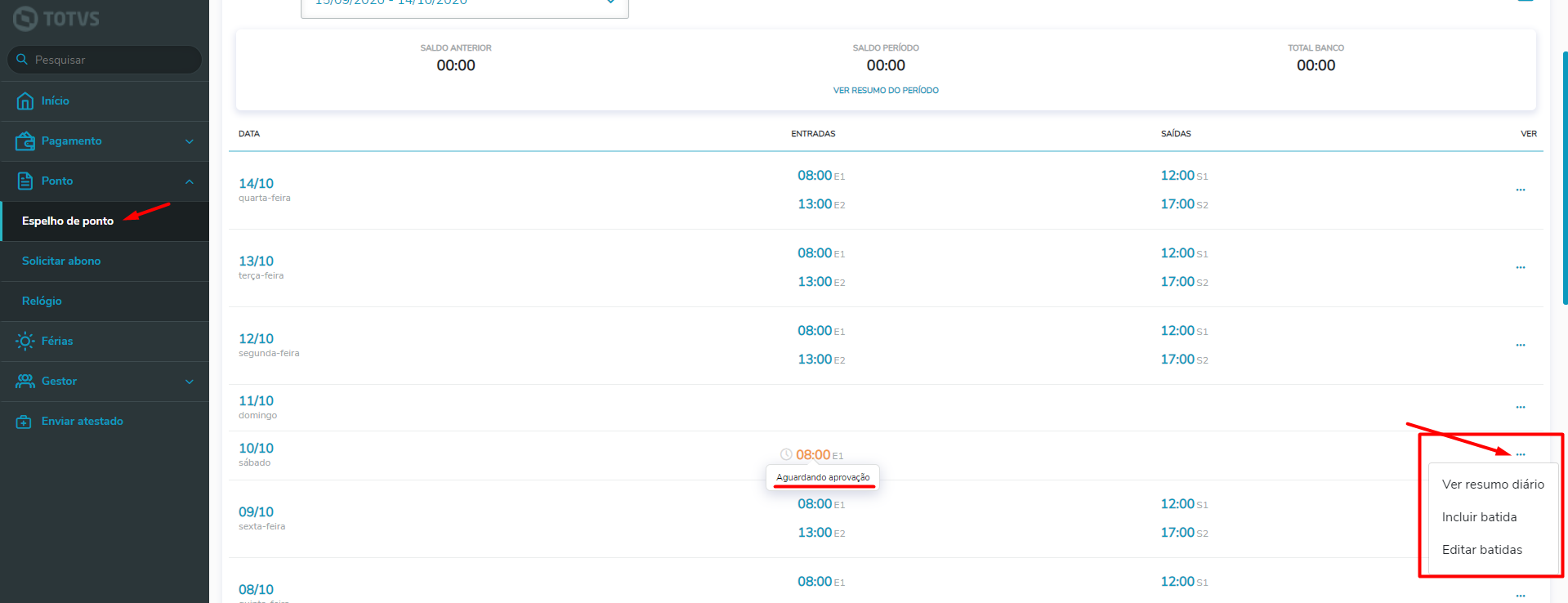Click options ellipsis for 10/10 row

point(1521,454)
